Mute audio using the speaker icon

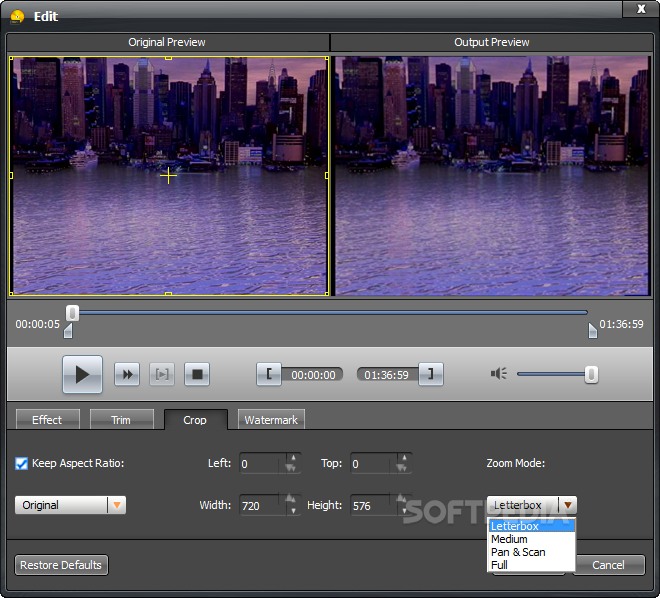click(499, 374)
